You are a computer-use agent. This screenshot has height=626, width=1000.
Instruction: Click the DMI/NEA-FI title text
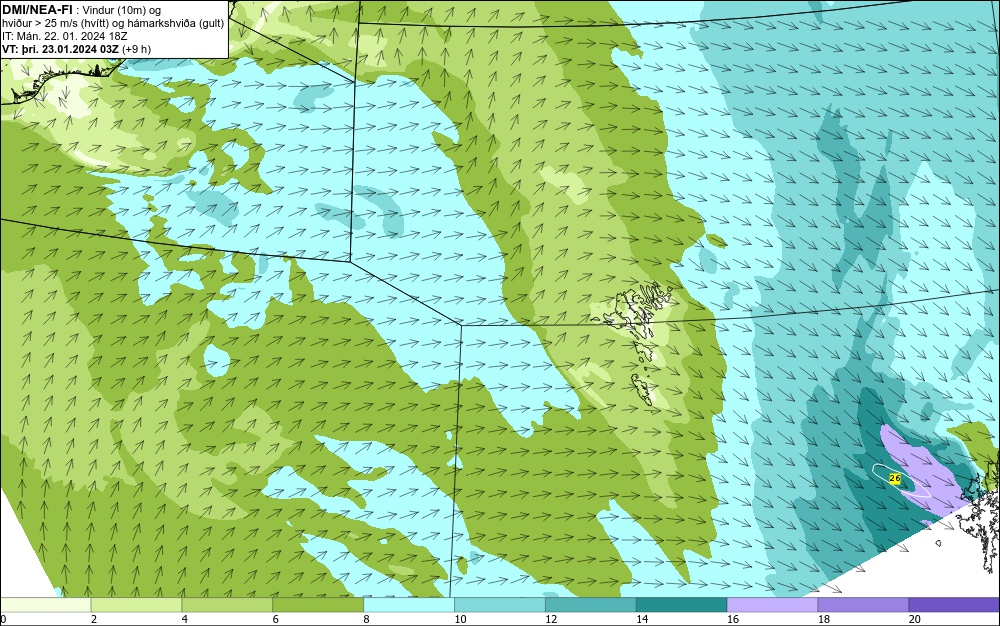coord(37,9)
